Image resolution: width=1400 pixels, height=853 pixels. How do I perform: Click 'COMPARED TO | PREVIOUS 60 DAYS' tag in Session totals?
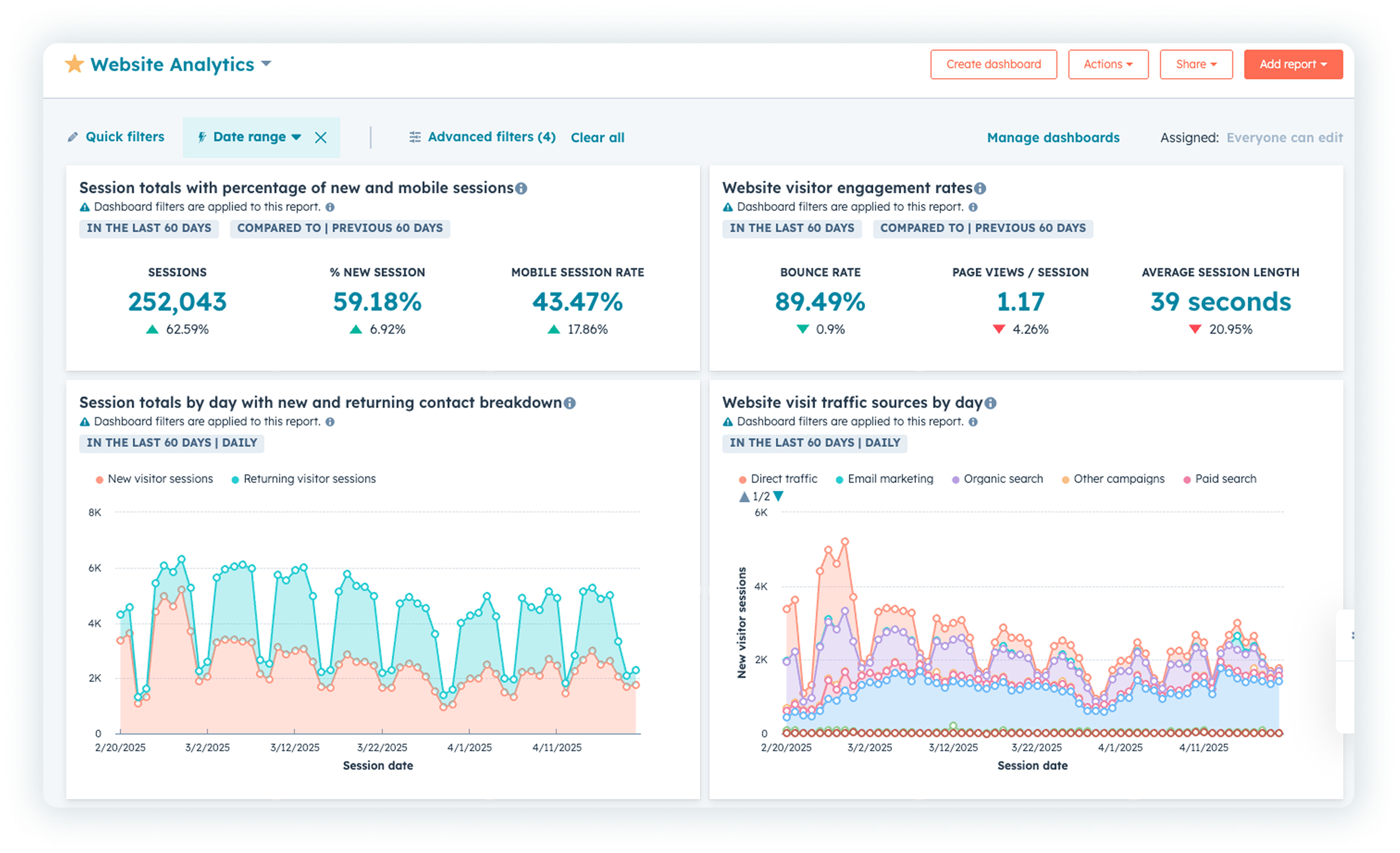pyautogui.click(x=340, y=229)
